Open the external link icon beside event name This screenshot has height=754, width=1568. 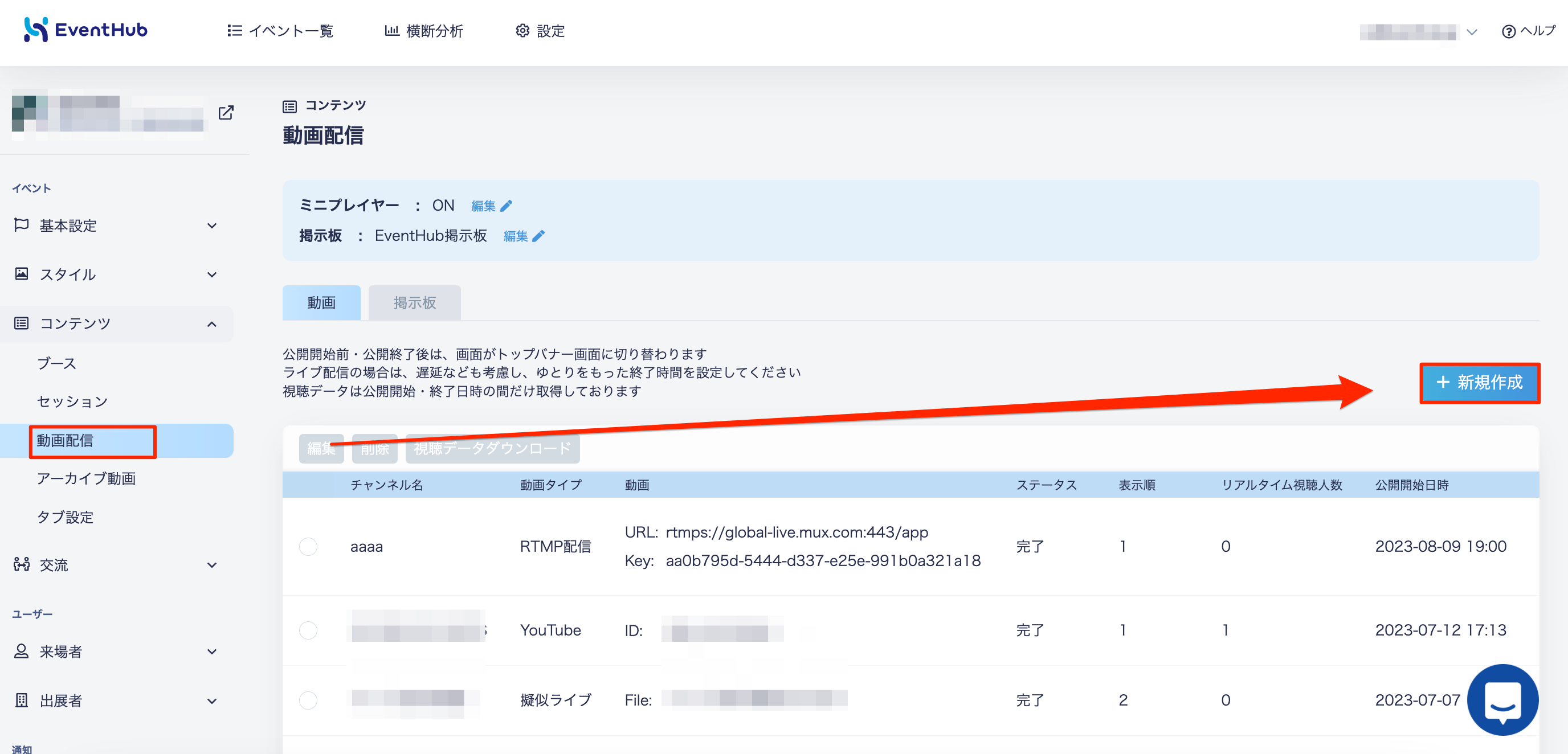coord(226,113)
